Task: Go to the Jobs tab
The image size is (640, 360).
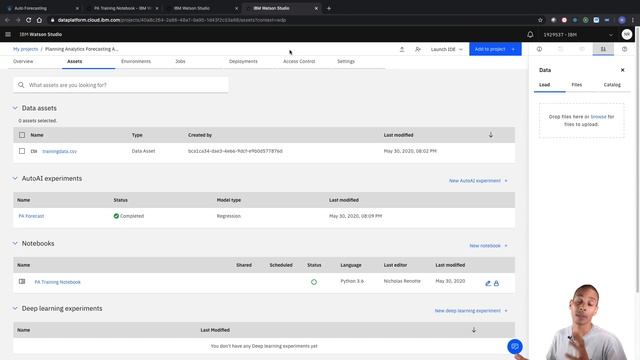Action: 180,61
